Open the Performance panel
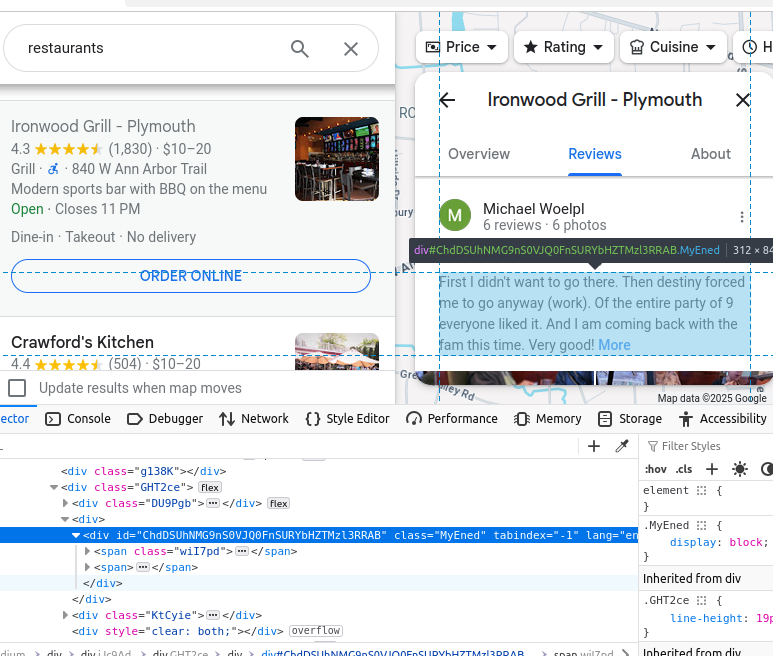Viewport: 773px width, 656px height. (452, 419)
